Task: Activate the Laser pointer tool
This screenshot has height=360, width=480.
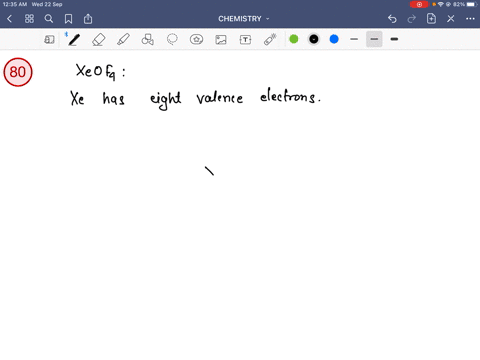Action: click(x=270, y=39)
